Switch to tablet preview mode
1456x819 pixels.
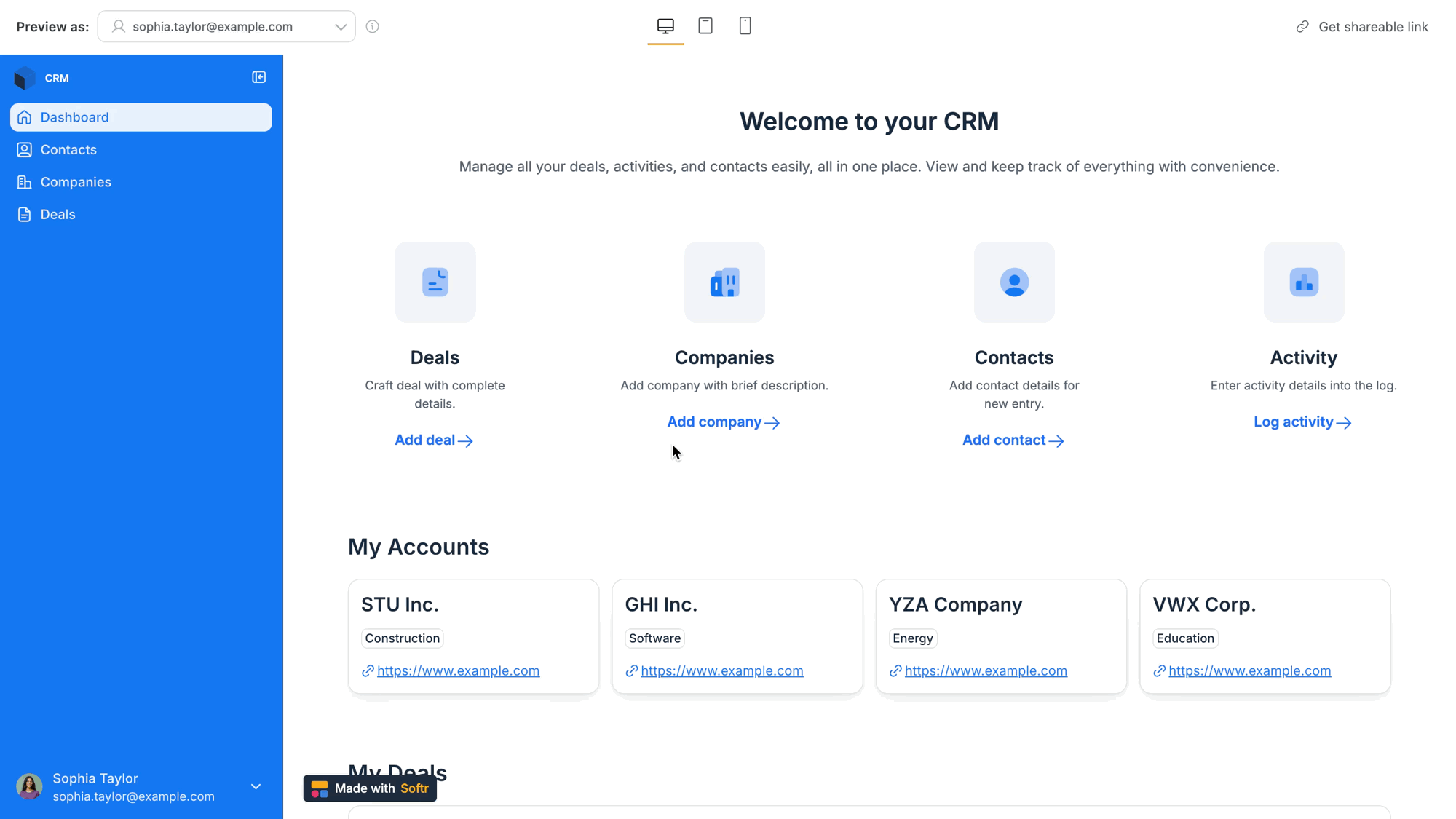705,26
